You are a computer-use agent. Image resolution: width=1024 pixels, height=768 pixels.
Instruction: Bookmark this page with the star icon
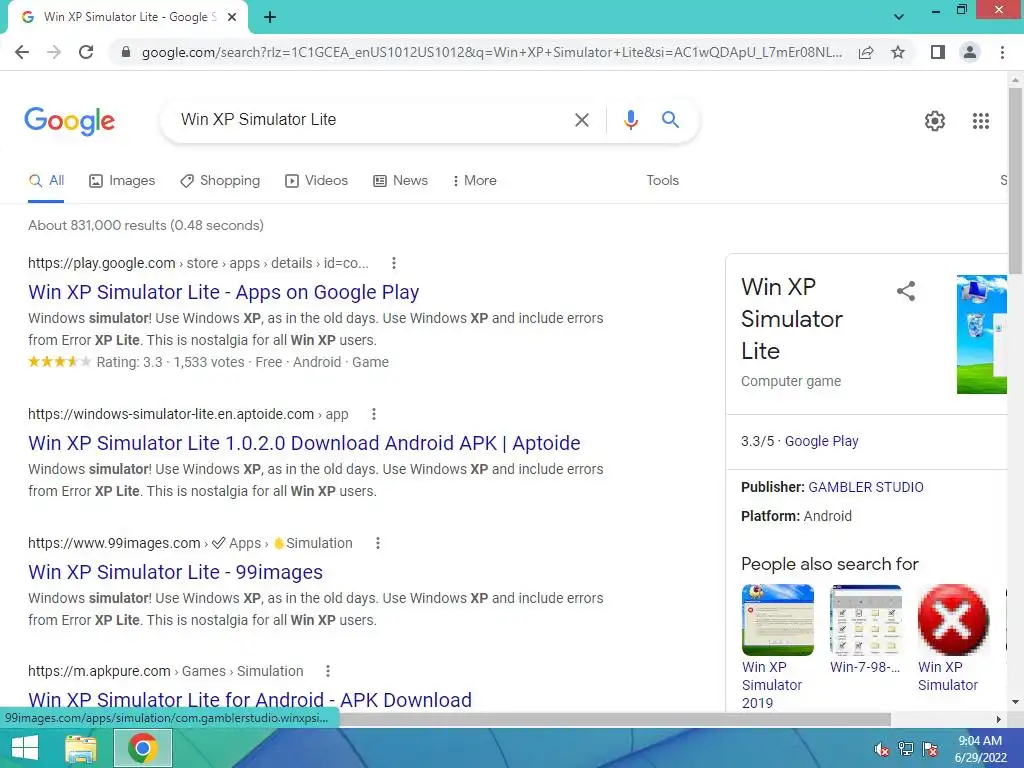[x=898, y=52]
